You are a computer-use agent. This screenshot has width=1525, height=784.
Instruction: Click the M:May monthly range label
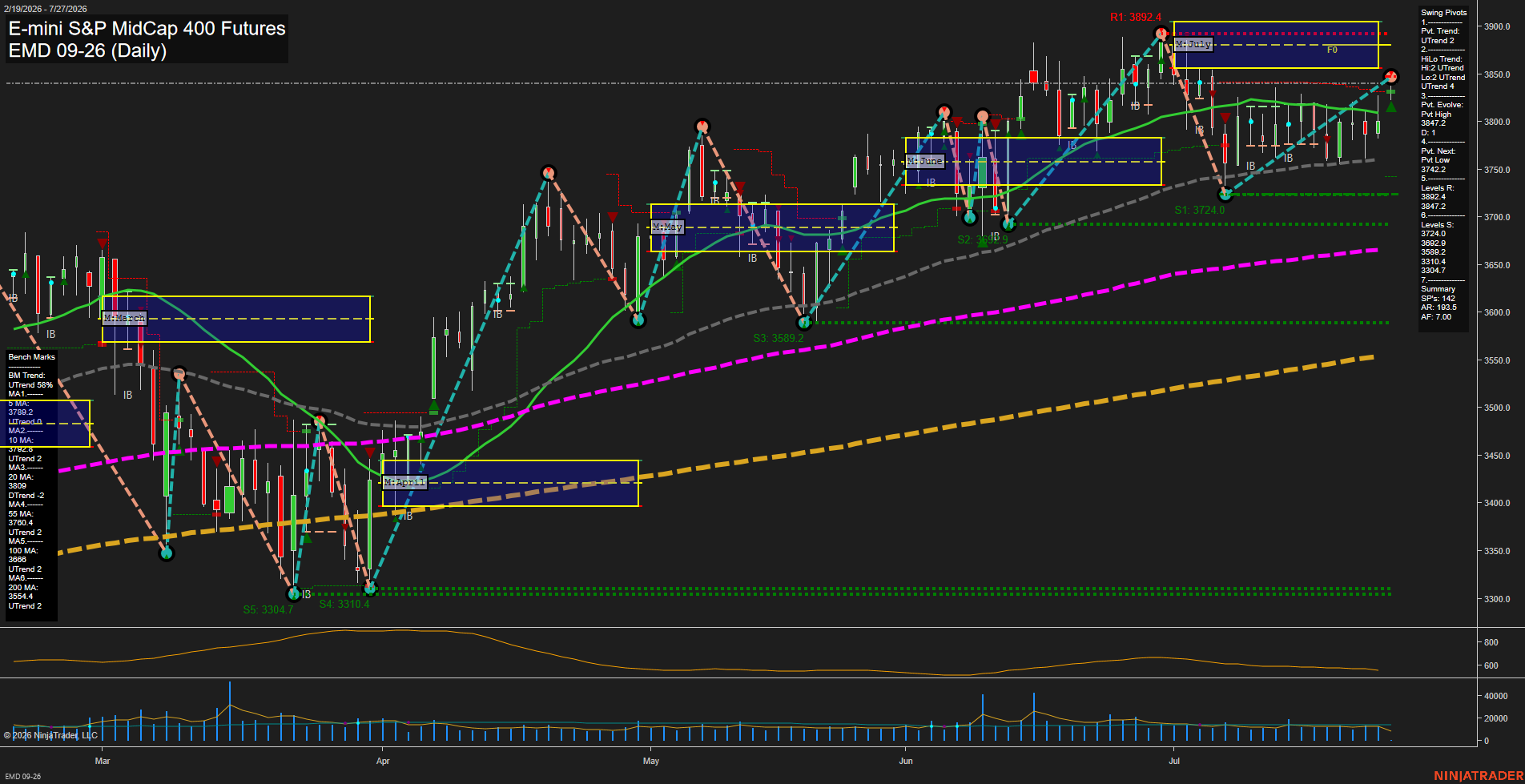pyautogui.click(x=667, y=227)
